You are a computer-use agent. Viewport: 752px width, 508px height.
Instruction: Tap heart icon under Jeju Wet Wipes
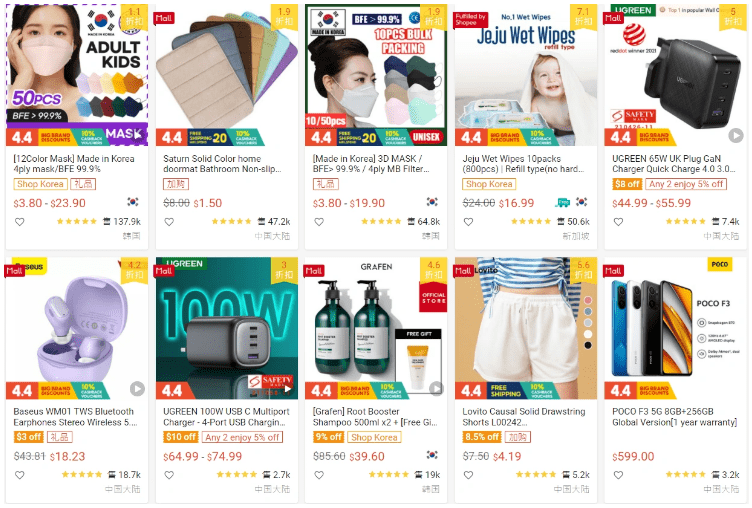coord(469,222)
